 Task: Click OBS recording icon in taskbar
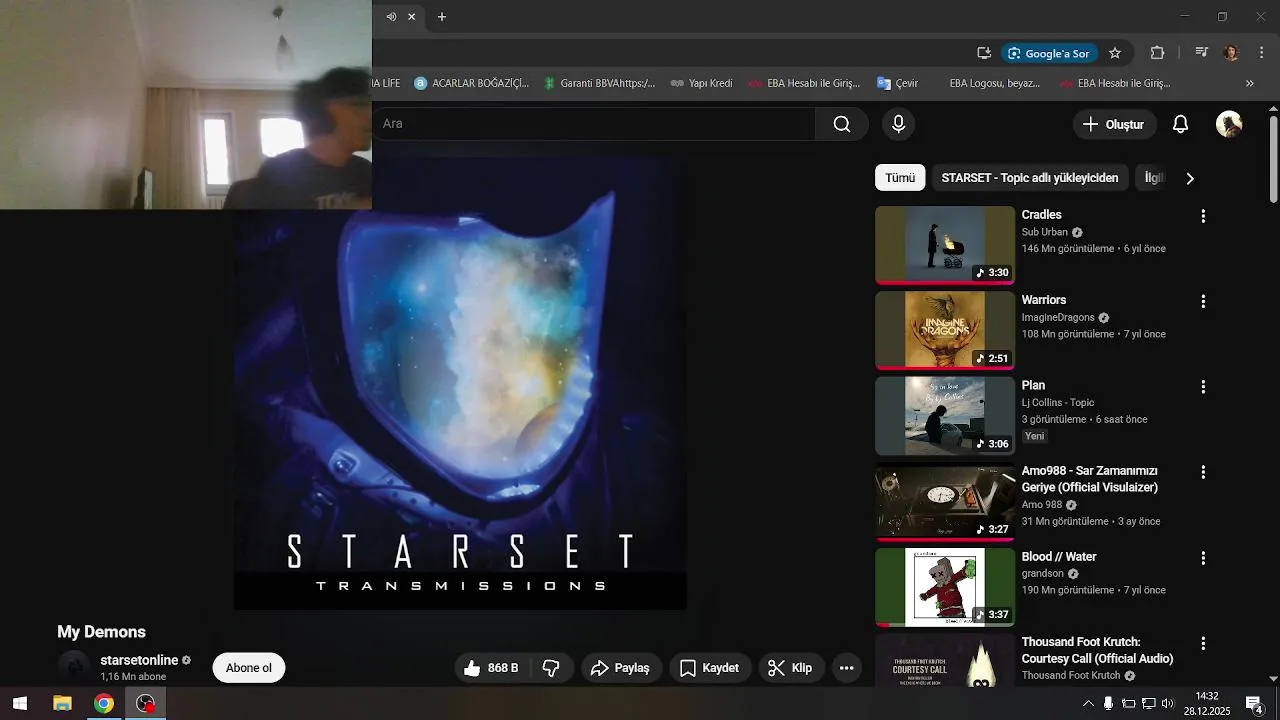[x=146, y=704]
